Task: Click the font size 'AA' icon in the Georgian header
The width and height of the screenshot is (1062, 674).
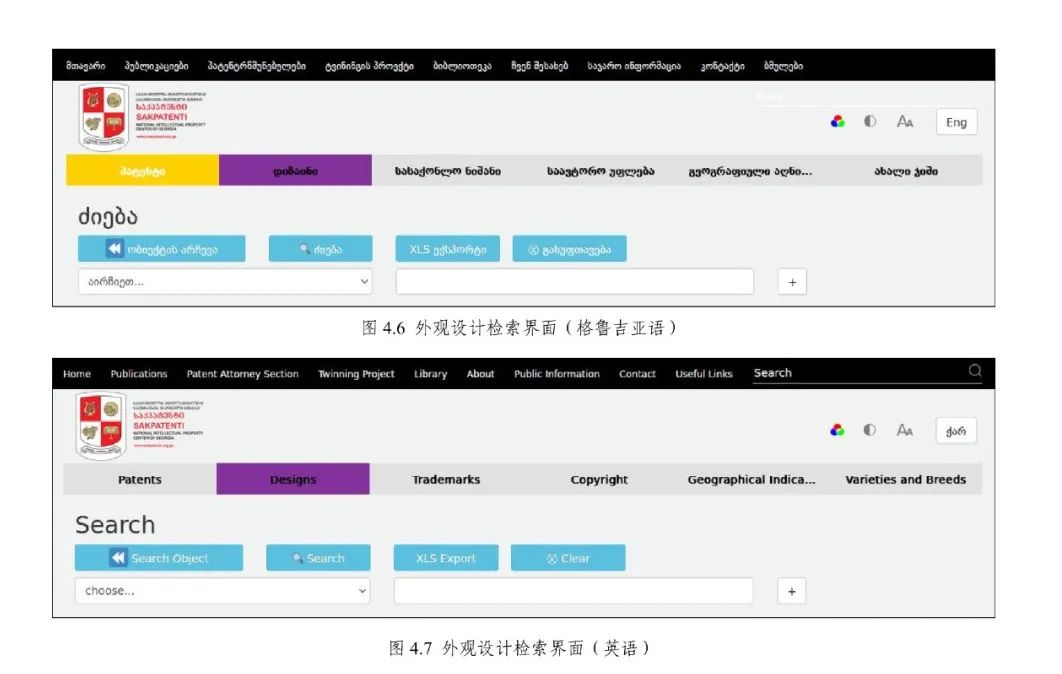Action: [x=904, y=121]
